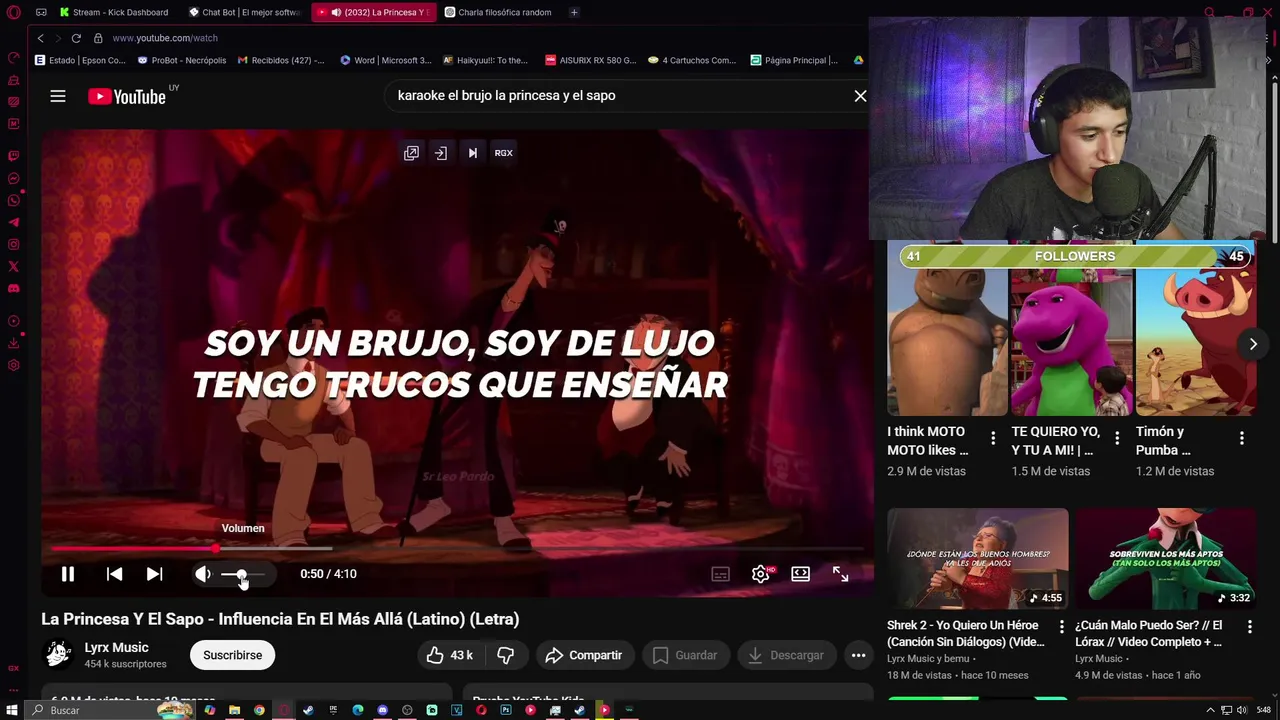The width and height of the screenshot is (1280, 720).
Task: Open El Lórax '¿Cuán Malo Puedo Ser?' thumbnail
Action: 1166,558
